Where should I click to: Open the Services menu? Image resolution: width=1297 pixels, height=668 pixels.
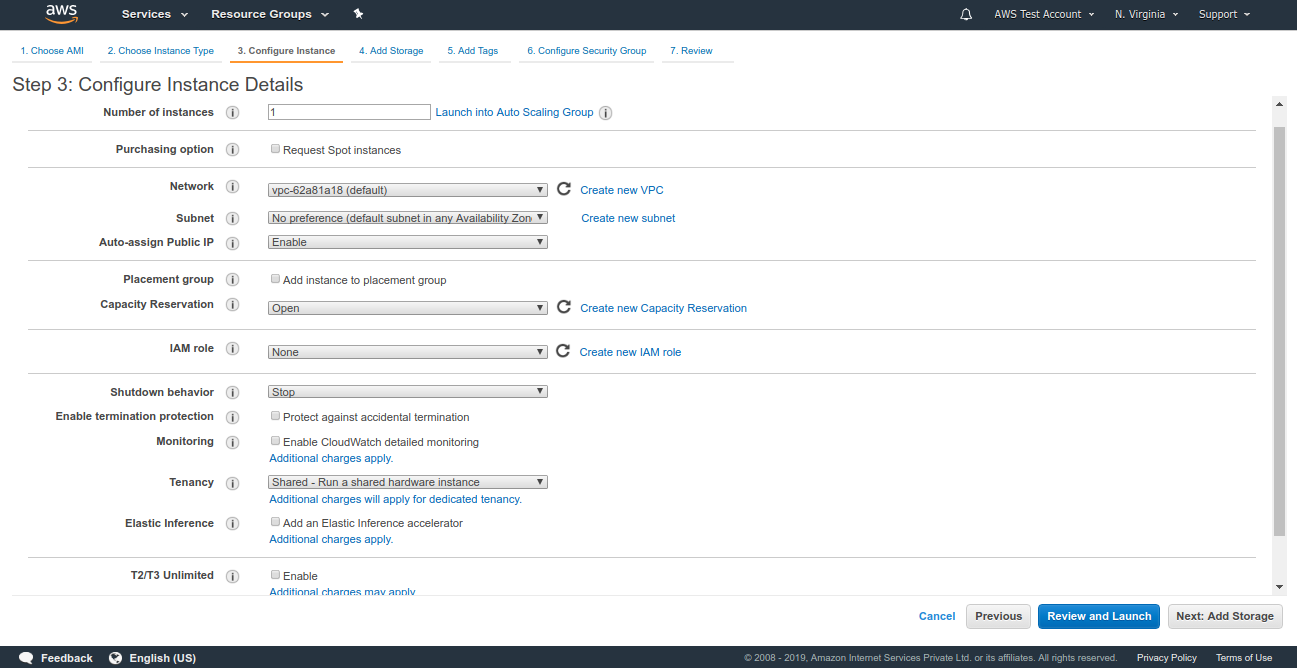(x=154, y=14)
